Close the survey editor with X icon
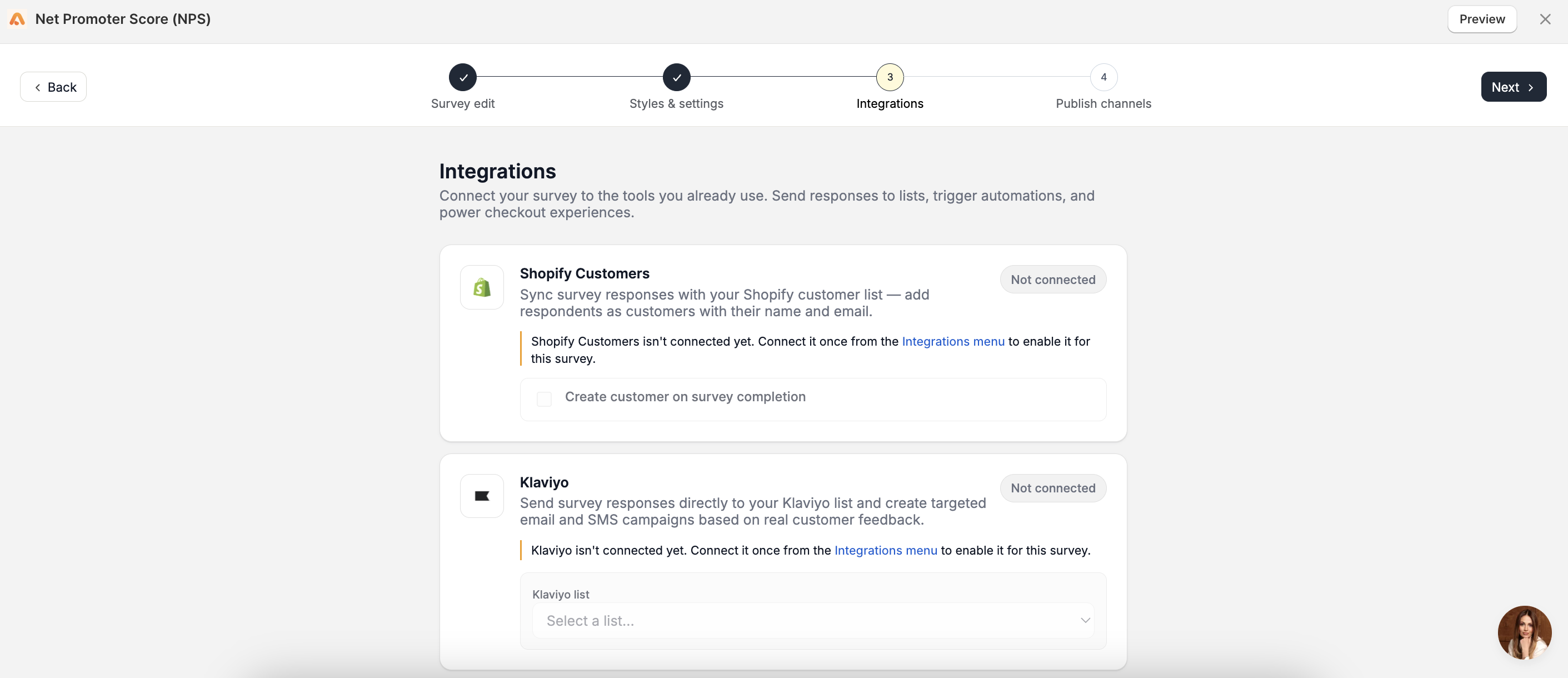Screen dimensions: 1568x678 click(x=1545, y=19)
